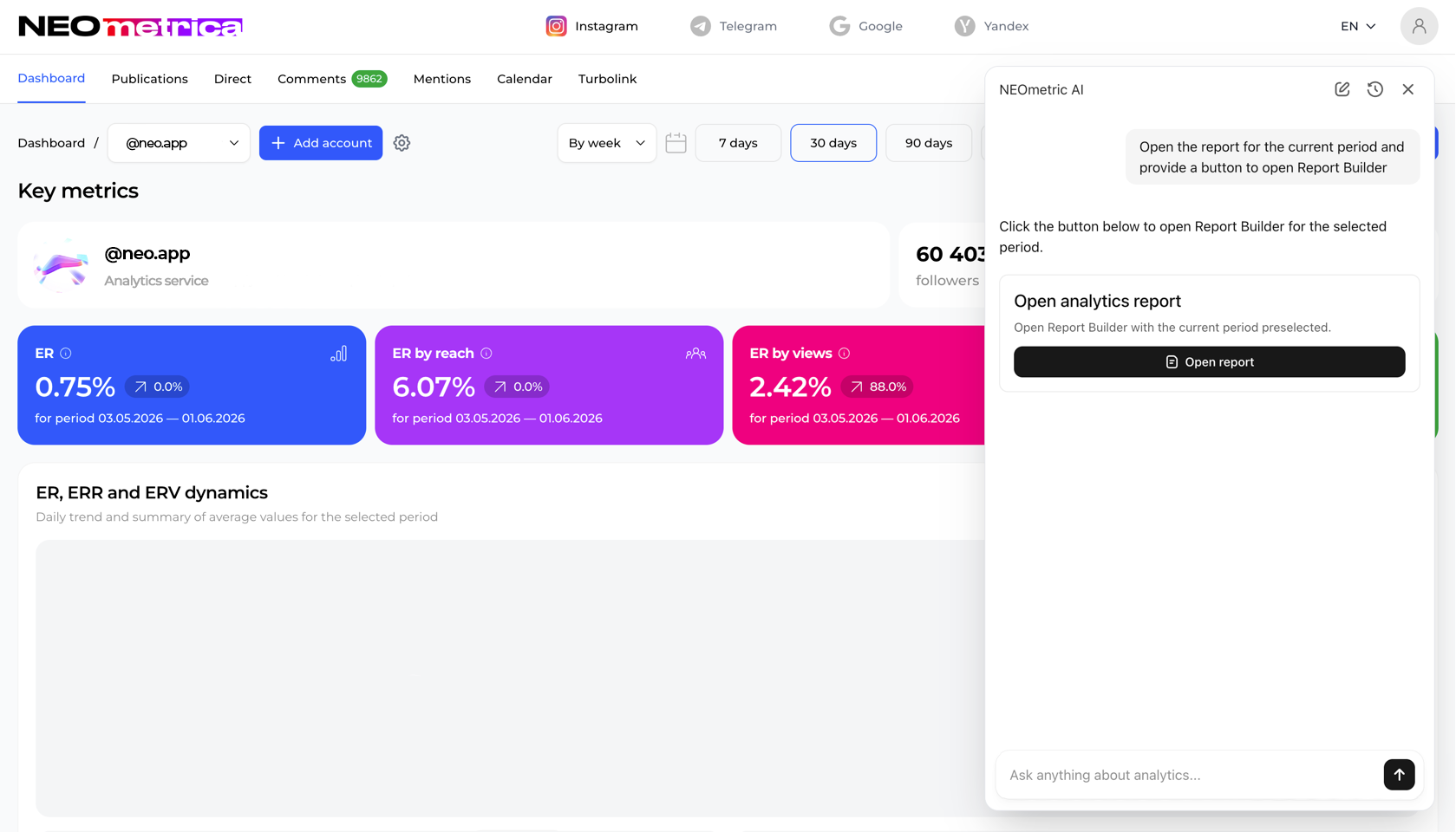Click the ER card 0.0% change badge
Screen dimensions: 1456x832
[157, 387]
